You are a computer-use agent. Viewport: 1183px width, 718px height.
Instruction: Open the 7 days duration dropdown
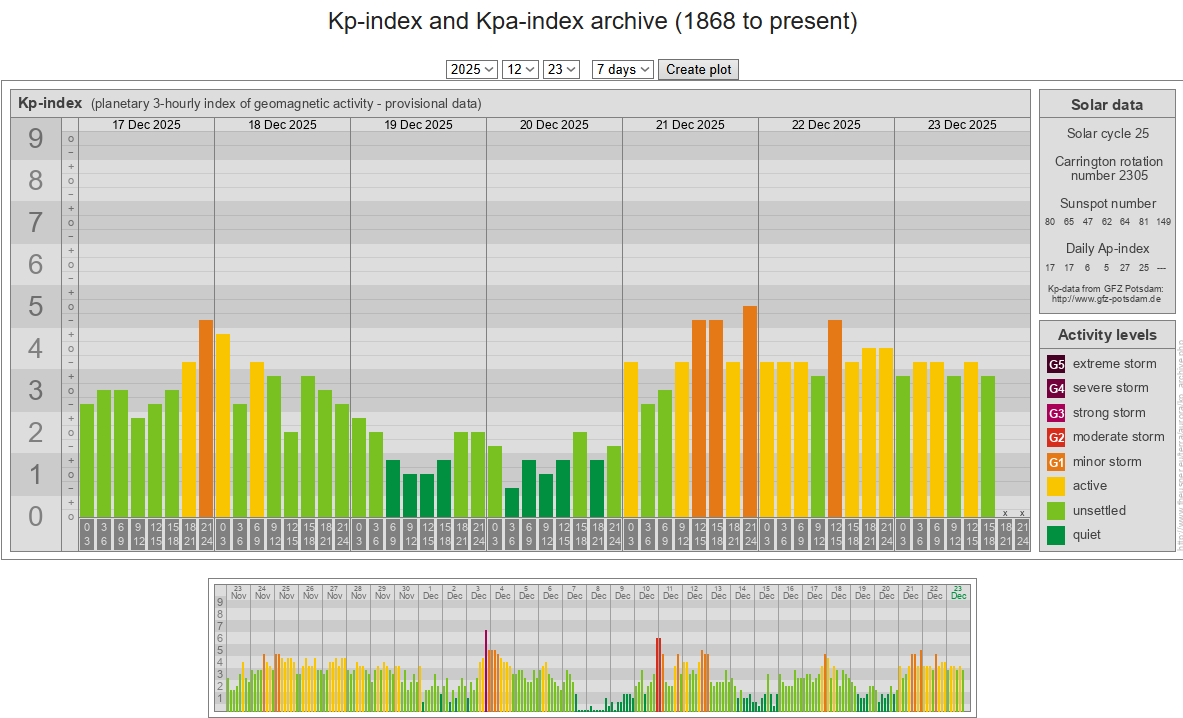(622, 69)
